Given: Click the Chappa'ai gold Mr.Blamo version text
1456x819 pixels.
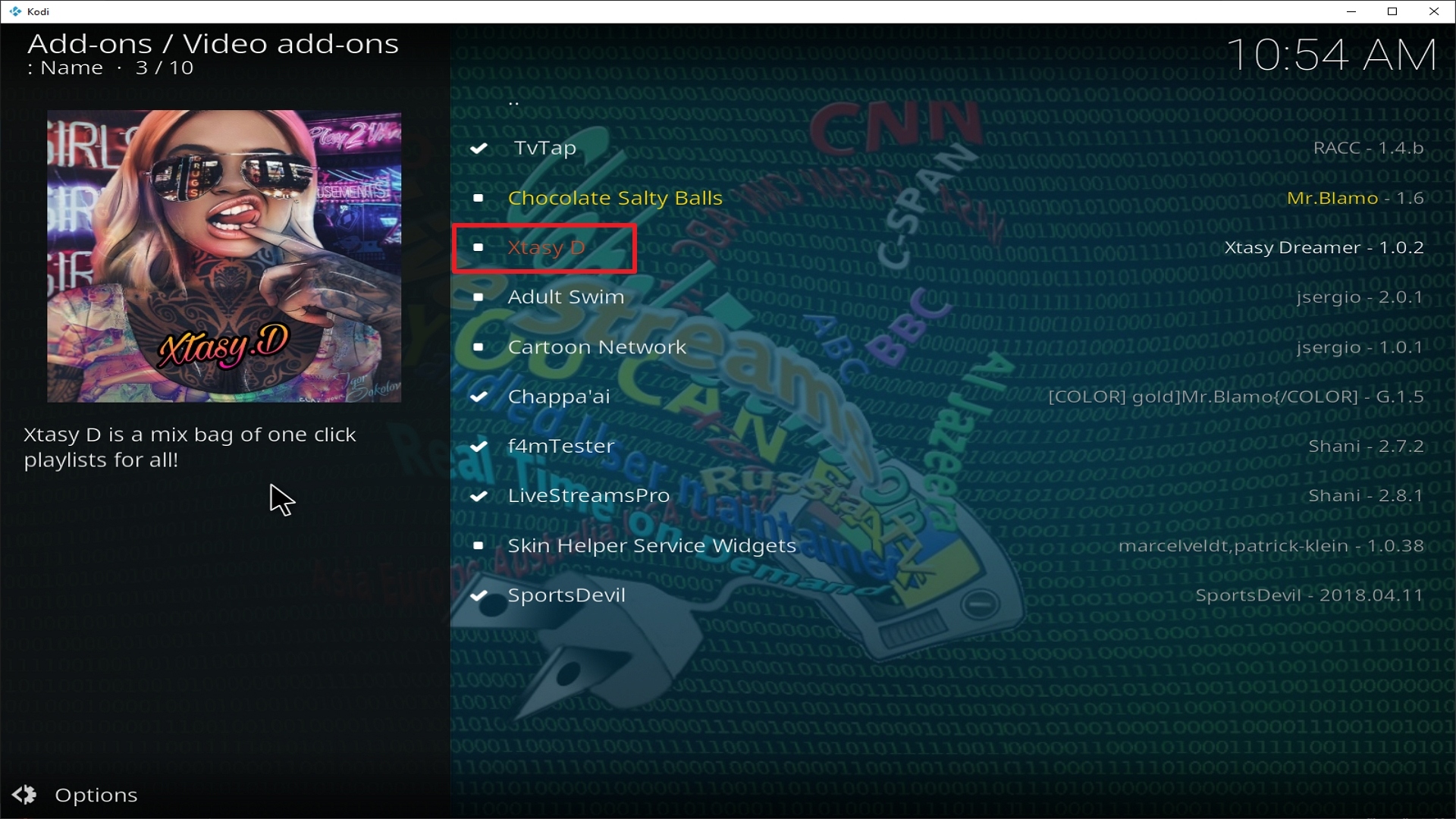Looking at the screenshot, I should (x=1236, y=397).
